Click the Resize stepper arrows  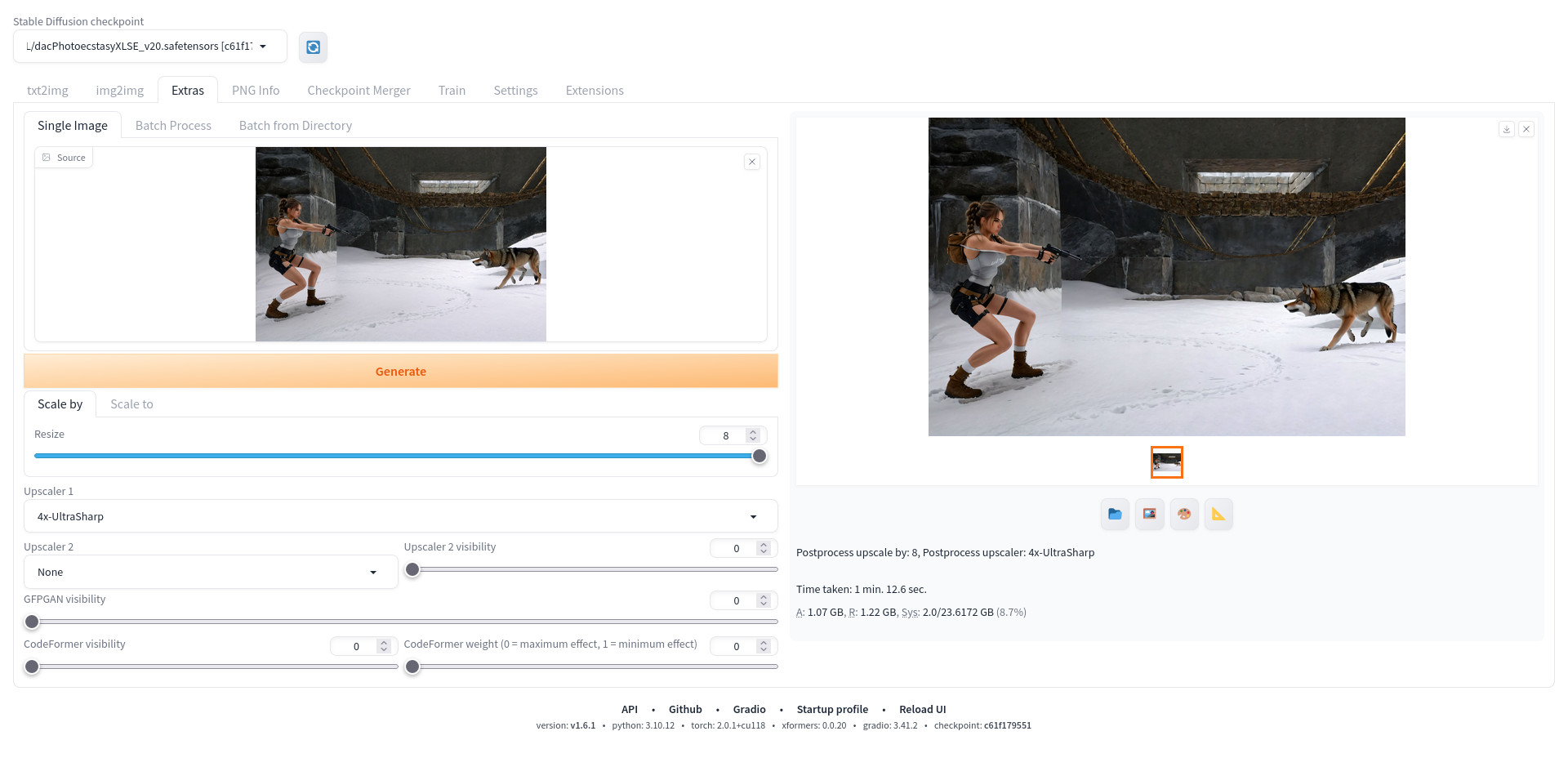pyautogui.click(x=753, y=435)
